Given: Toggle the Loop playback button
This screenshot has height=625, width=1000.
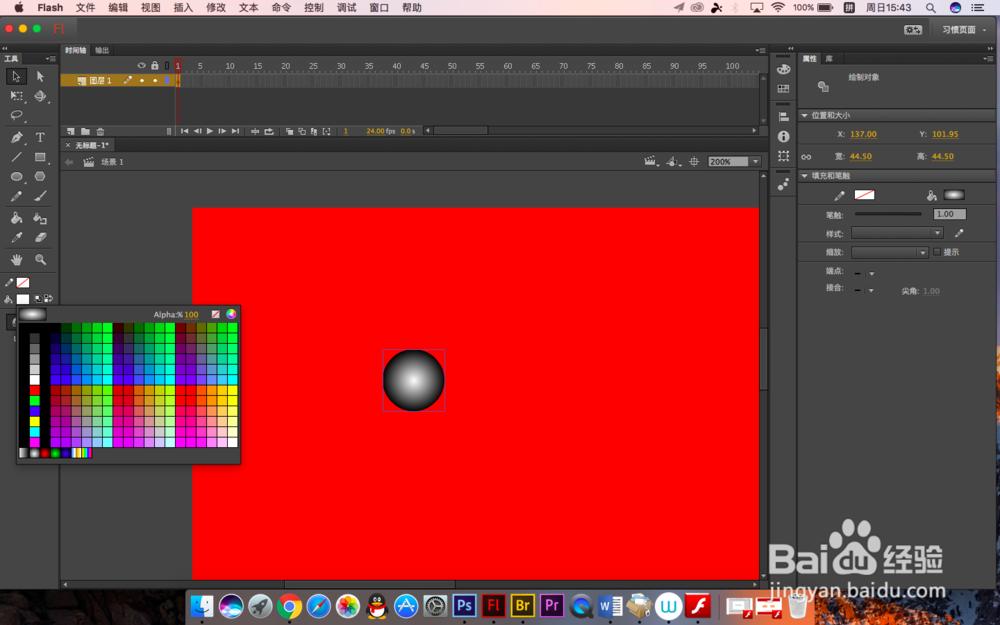Looking at the screenshot, I should coord(269,131).
